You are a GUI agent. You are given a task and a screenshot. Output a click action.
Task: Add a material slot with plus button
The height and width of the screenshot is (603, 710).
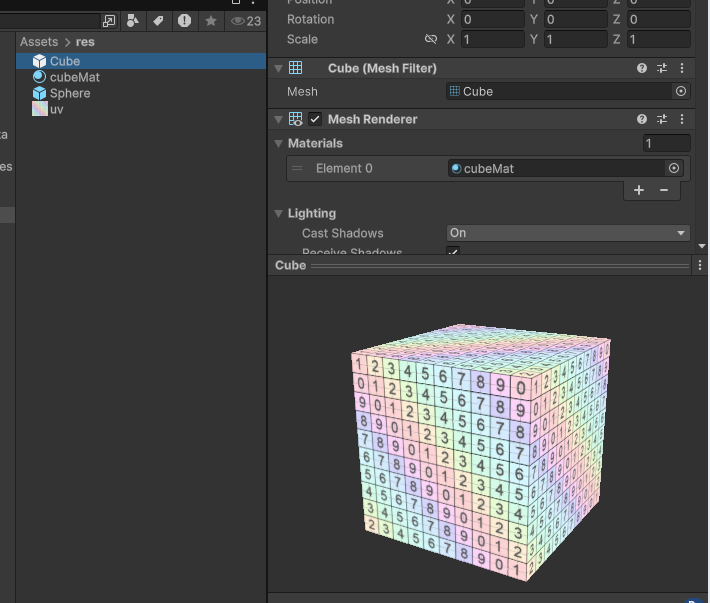pyautogui.click(x=639, y=190)
